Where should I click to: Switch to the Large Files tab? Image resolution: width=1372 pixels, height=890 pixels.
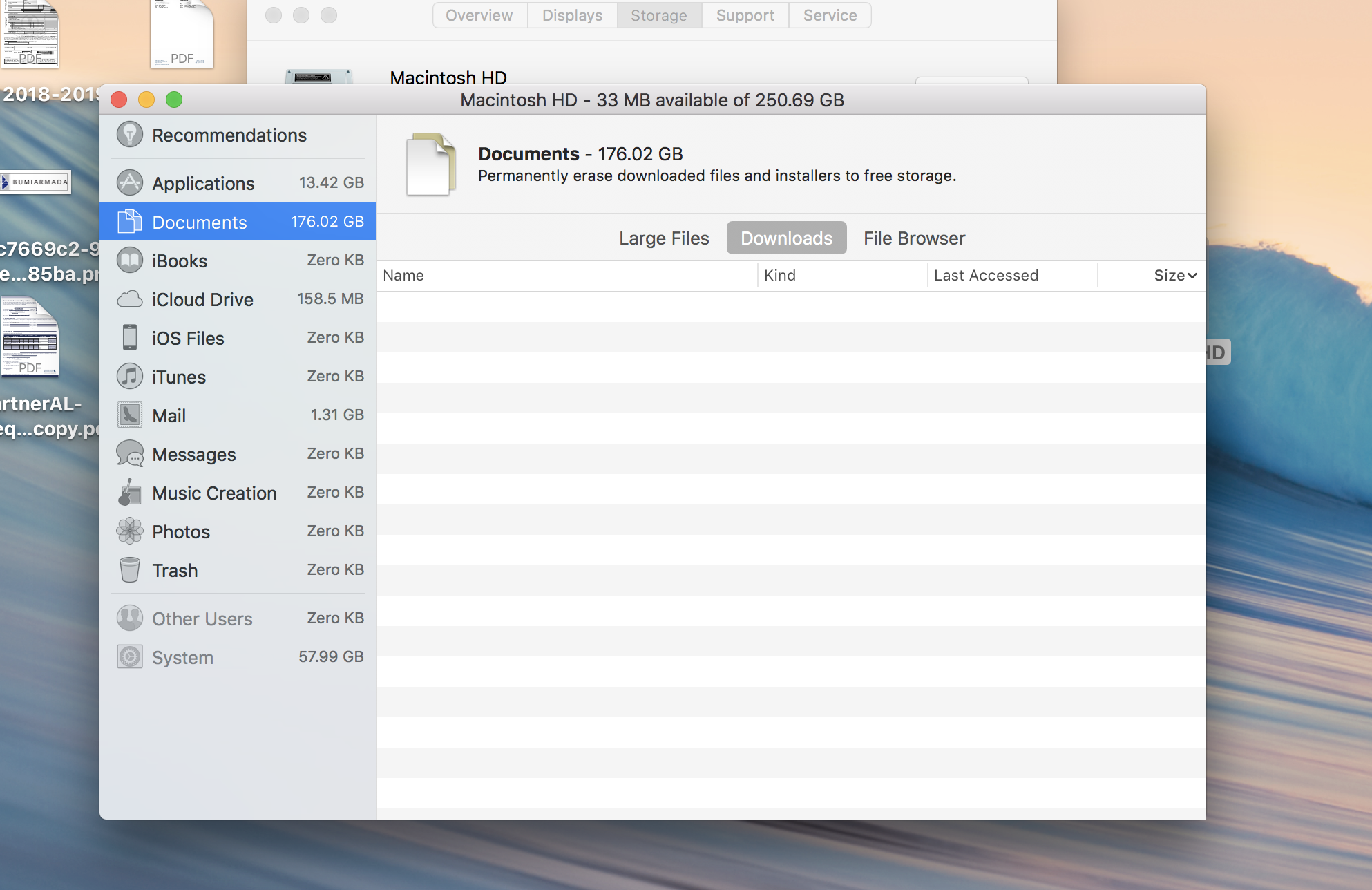[663, 238]
